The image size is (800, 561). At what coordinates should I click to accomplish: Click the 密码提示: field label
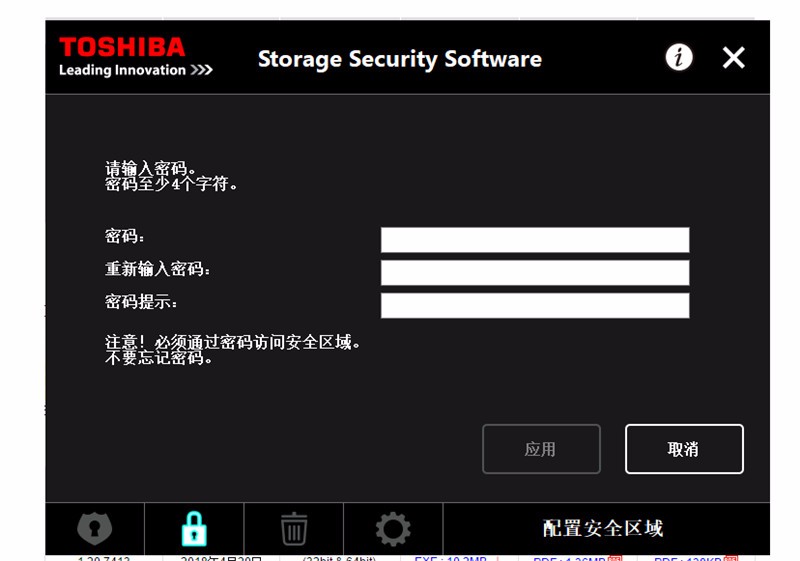(141, 301)
